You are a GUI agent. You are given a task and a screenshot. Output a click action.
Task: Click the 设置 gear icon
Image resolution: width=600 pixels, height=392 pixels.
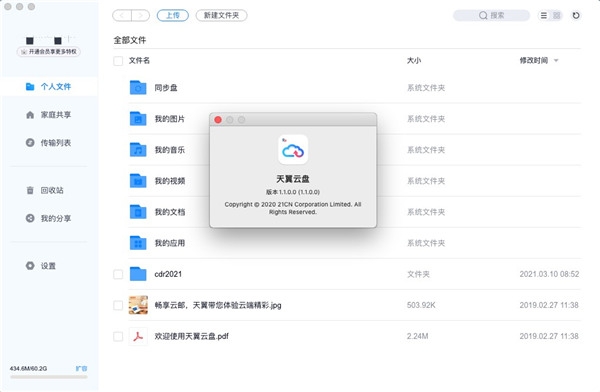click(x=30, y=265)
